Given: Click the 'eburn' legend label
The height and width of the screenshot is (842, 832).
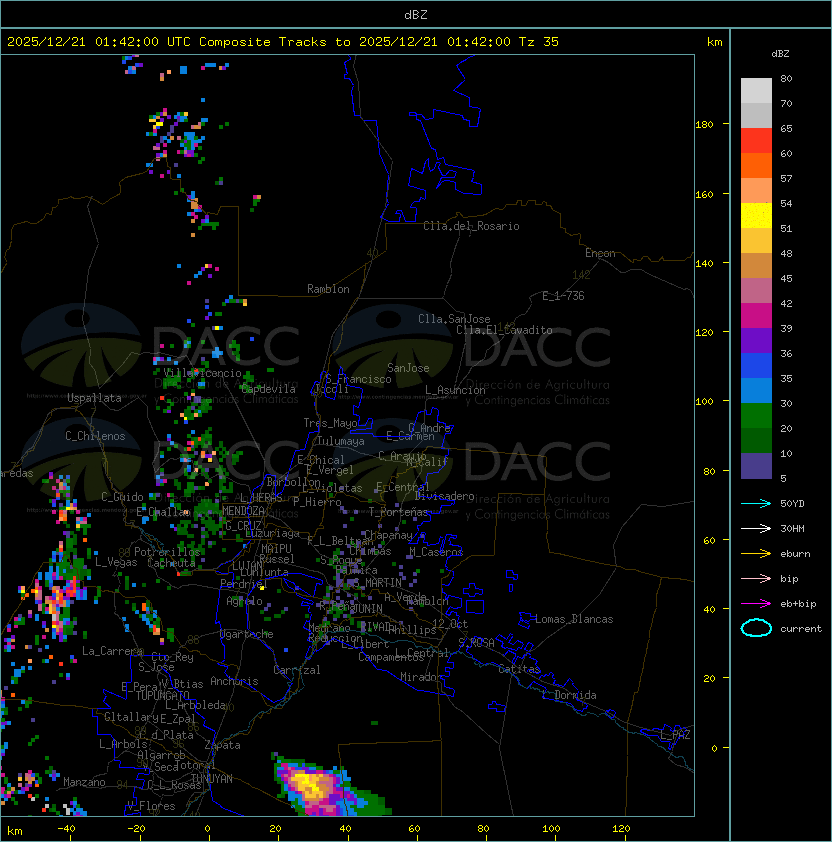Looking at the screenshot, I should (x=795, y=554).
